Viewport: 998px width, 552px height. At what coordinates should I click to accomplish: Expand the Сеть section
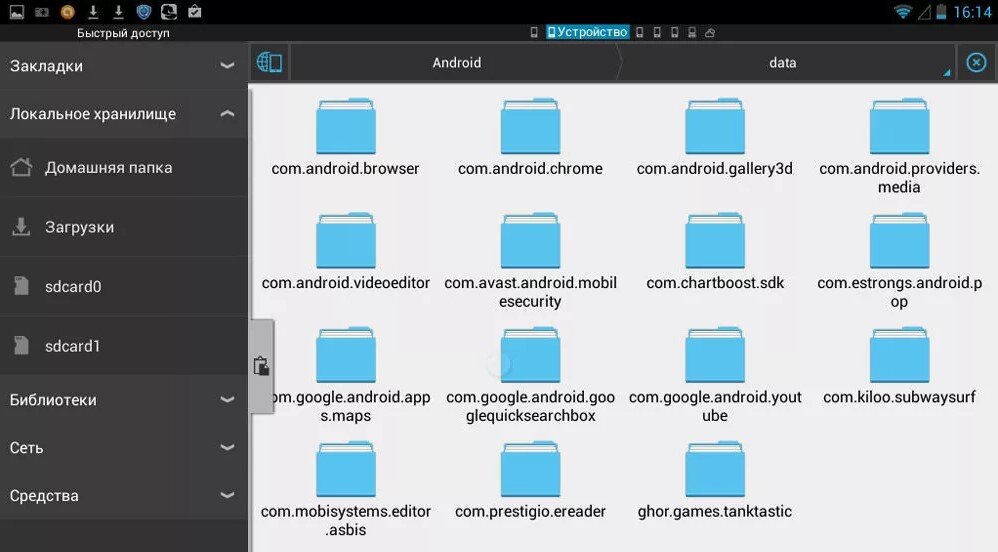(123, 448)
